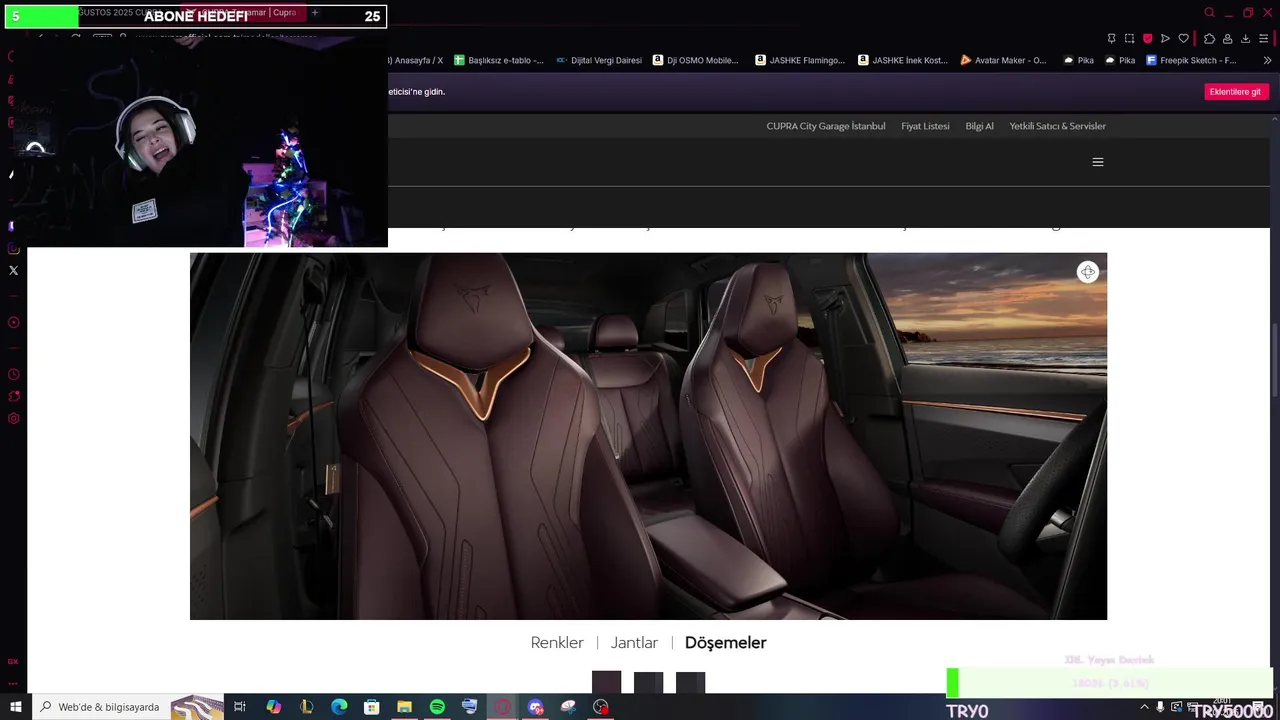
Task: Click the Eklentilere git button
Action: pyautogui.click(x=1236, y=92)
